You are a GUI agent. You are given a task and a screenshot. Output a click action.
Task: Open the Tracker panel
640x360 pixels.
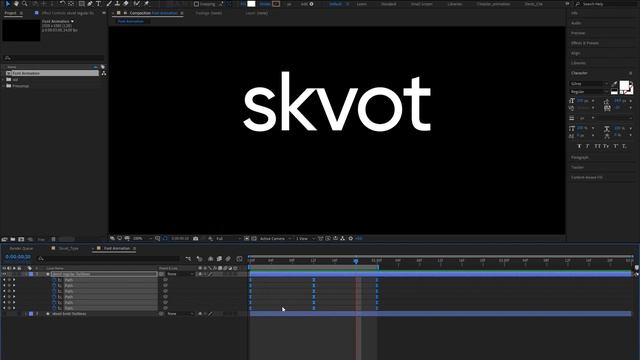578,167
